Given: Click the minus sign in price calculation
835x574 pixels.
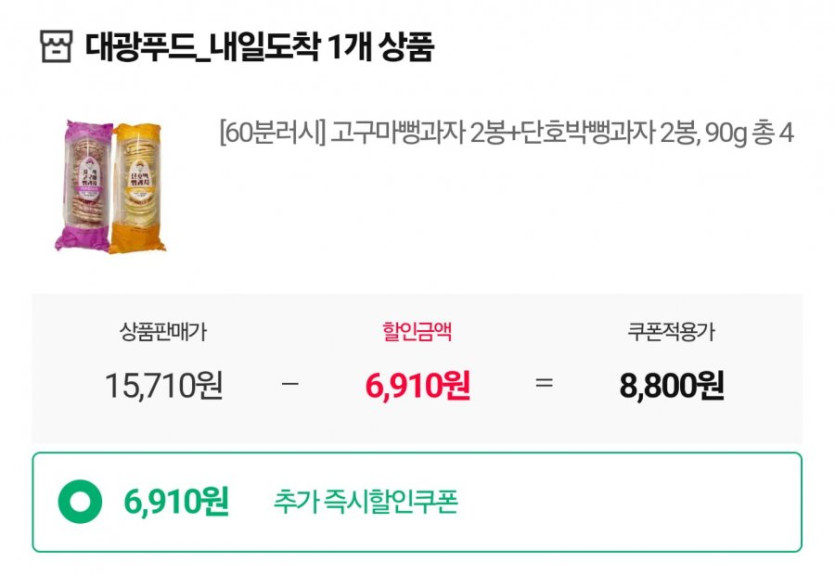Looking at the screenshot, I should point(290,384).
